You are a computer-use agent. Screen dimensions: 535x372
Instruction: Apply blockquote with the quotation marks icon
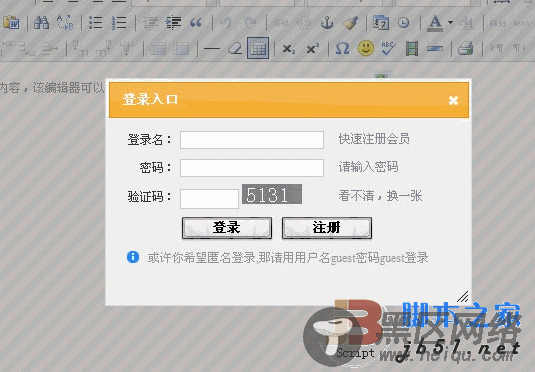click(196, 23)
